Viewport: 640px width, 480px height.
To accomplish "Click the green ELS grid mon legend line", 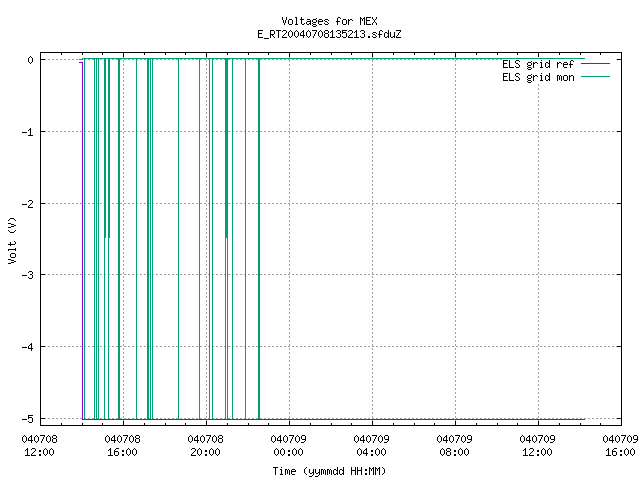I will pyautogui.click(x=595, y=77).
